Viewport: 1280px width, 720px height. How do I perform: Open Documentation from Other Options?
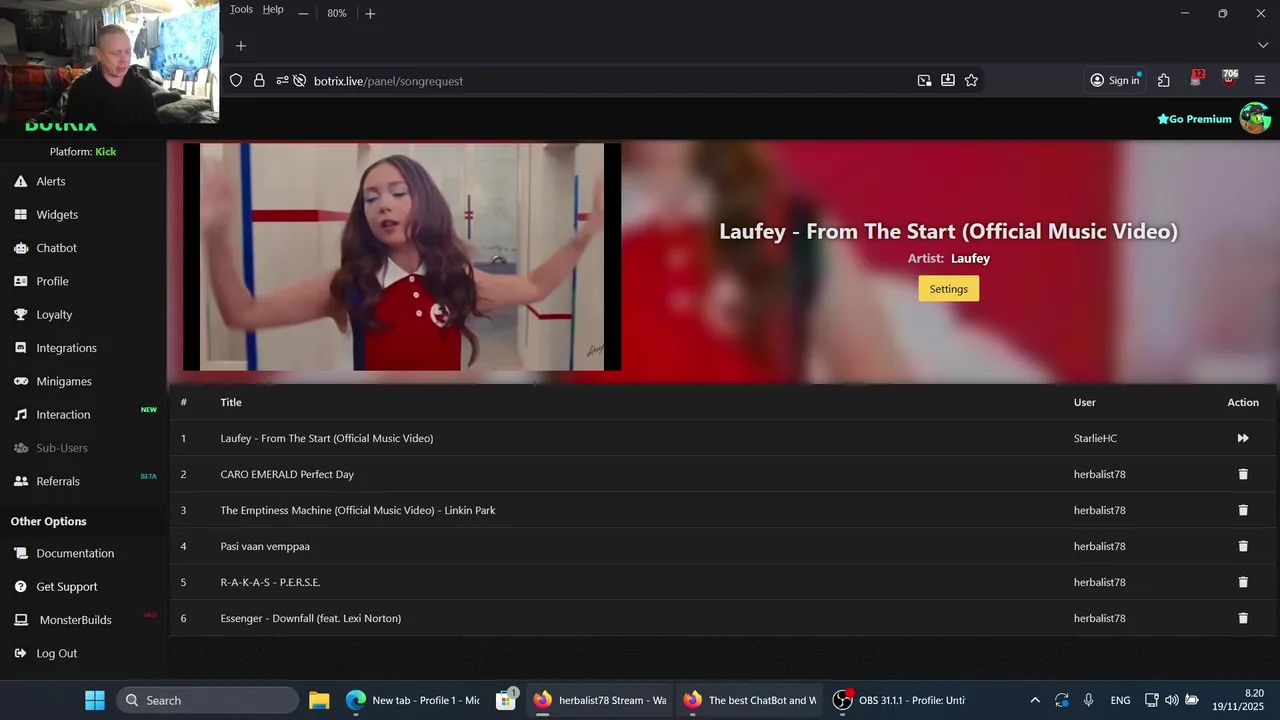pyautogui.click(x=75, y=553)
